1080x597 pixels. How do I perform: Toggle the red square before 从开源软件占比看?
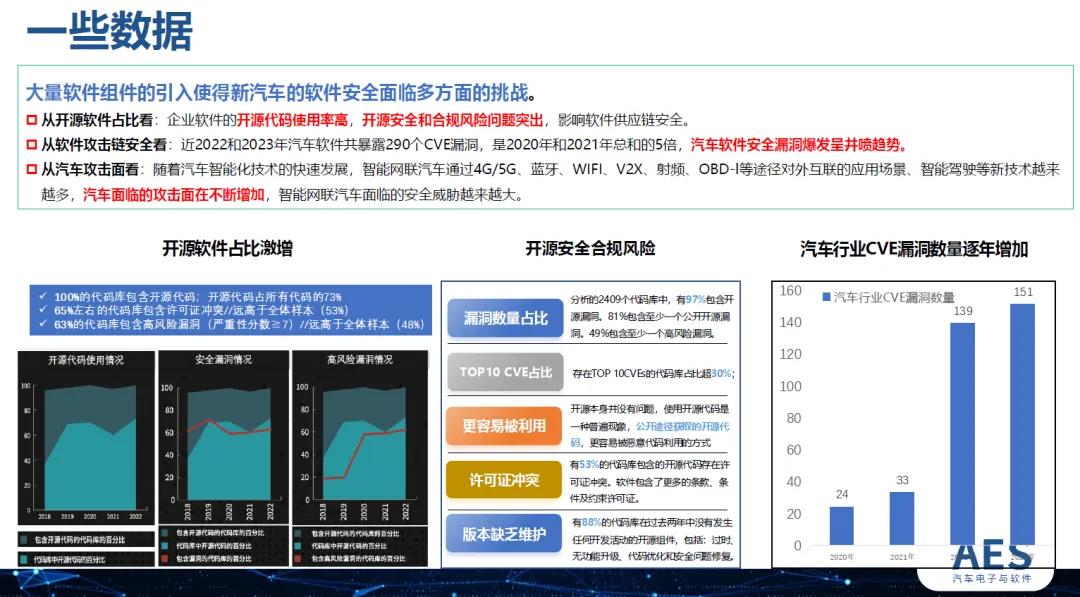point(32,121)
